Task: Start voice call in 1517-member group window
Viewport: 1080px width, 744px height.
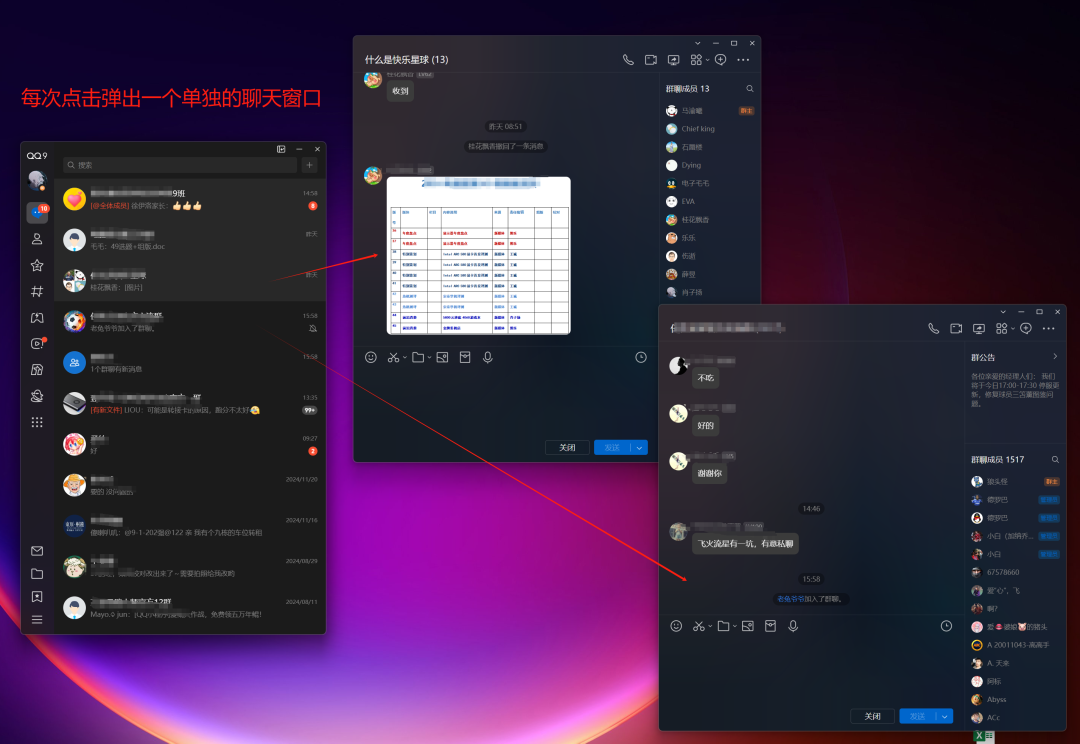Action: pos(933,329)
